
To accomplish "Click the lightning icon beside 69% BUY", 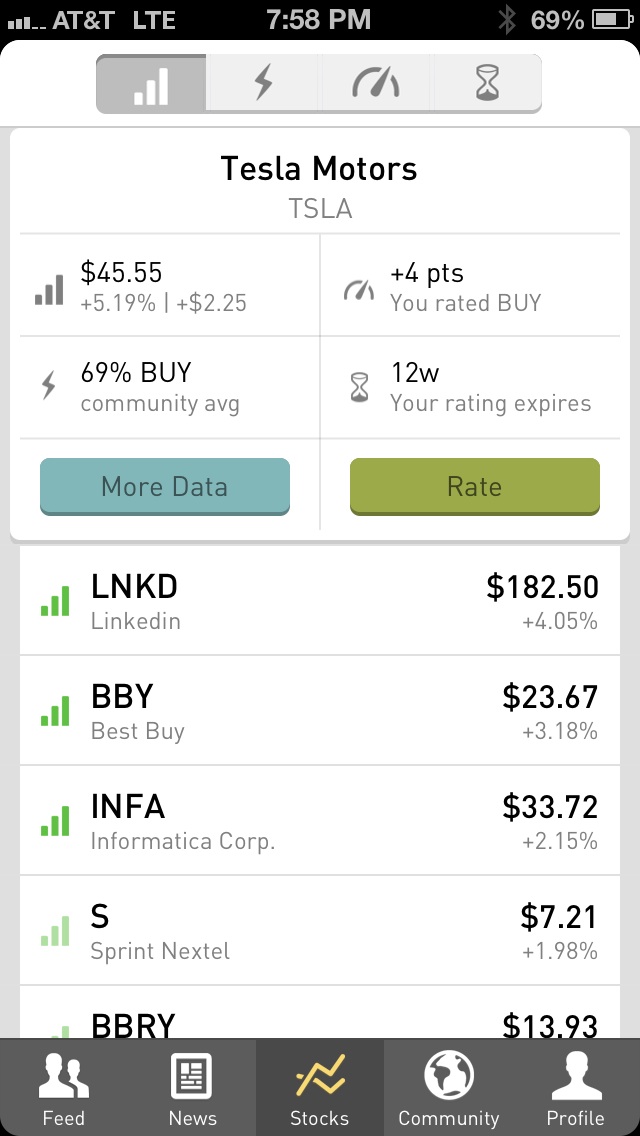I will pyautogui.click(x=47, y=386).
